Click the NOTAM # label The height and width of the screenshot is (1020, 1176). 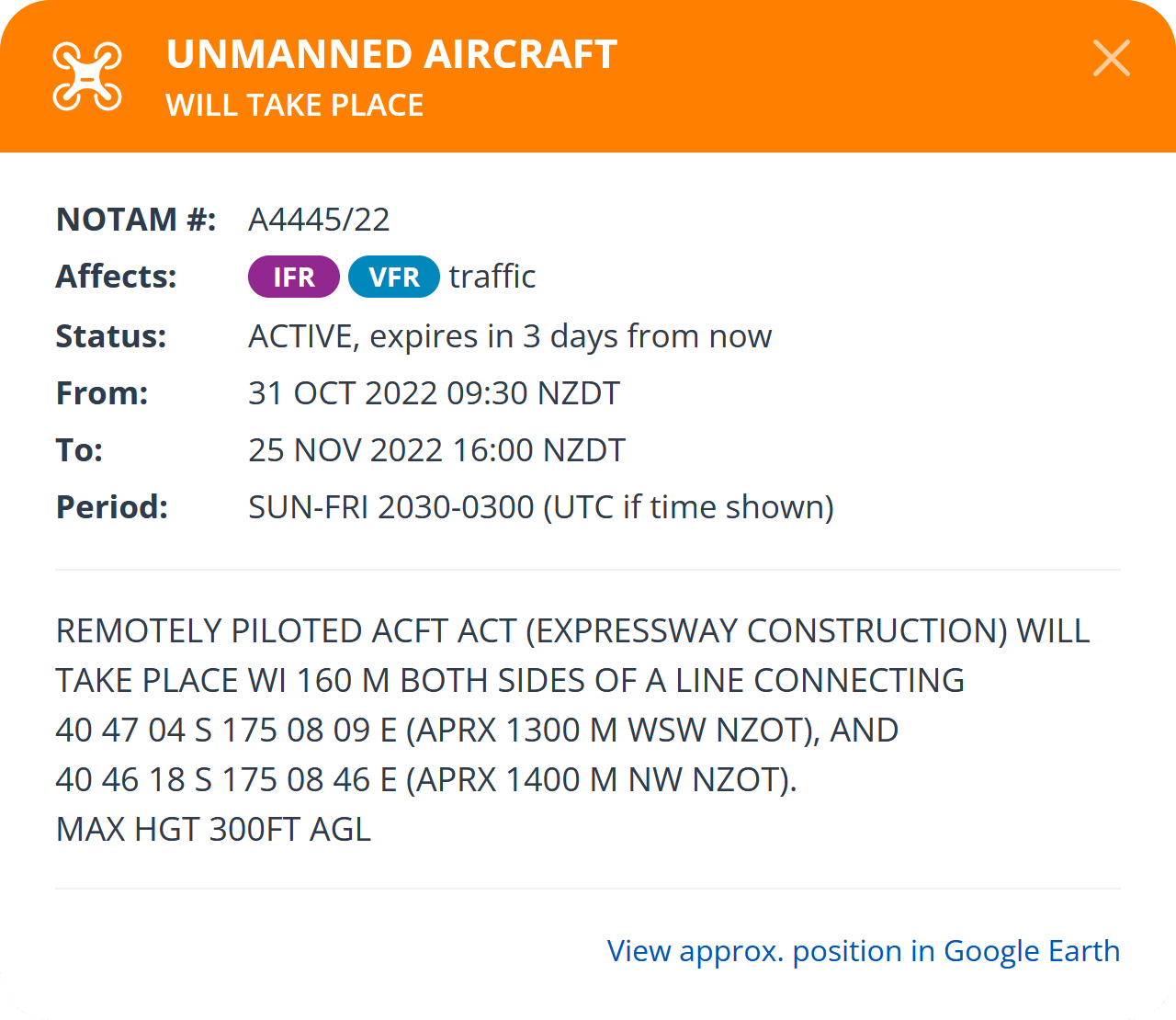[136, 220]
